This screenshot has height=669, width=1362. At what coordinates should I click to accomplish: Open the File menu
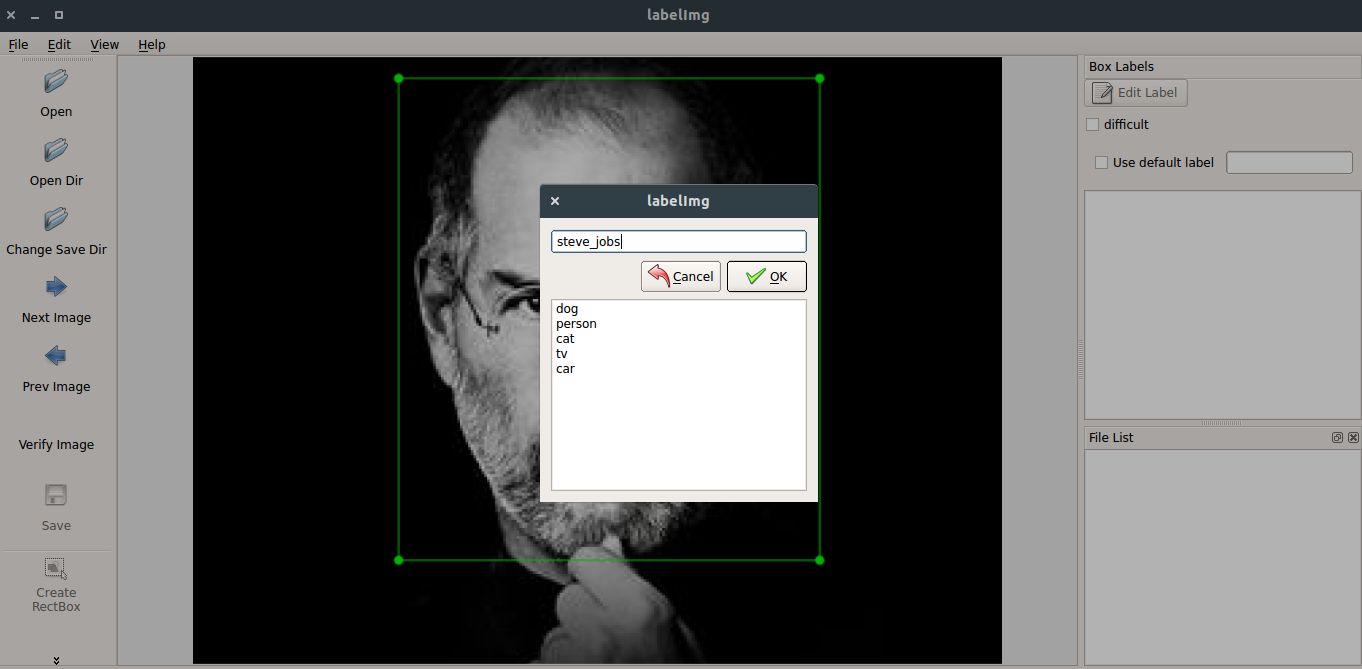(x=18, y=45)
